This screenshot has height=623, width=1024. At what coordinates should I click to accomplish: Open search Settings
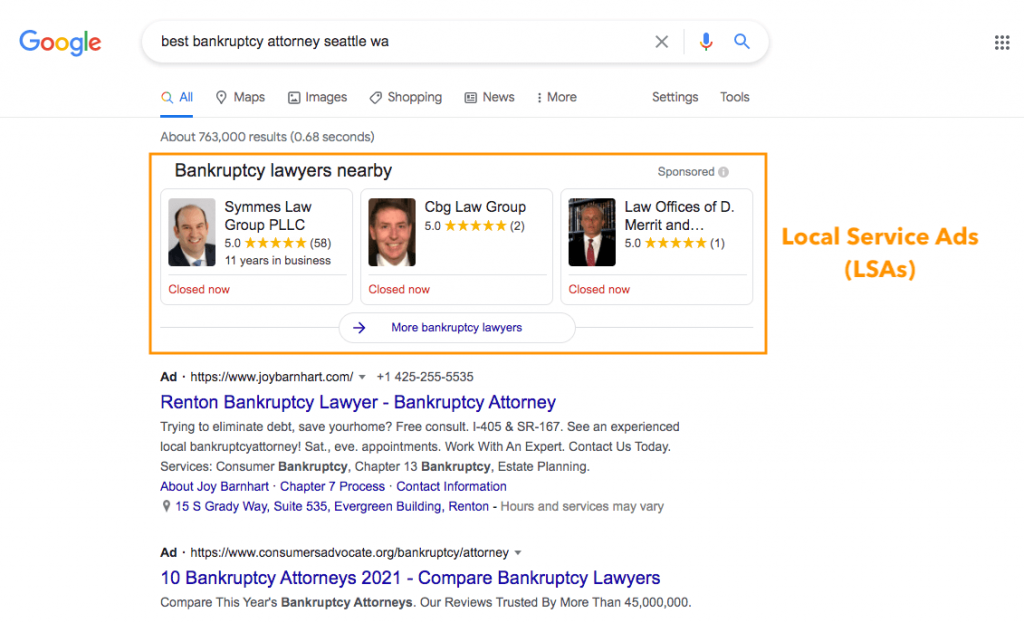point(675,97)
